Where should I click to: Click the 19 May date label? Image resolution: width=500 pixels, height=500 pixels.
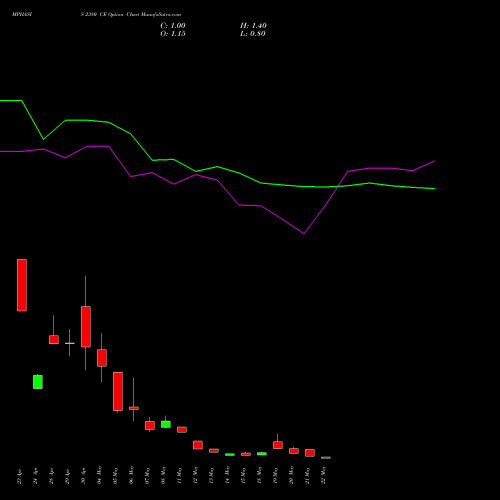(x=275, y=476)
